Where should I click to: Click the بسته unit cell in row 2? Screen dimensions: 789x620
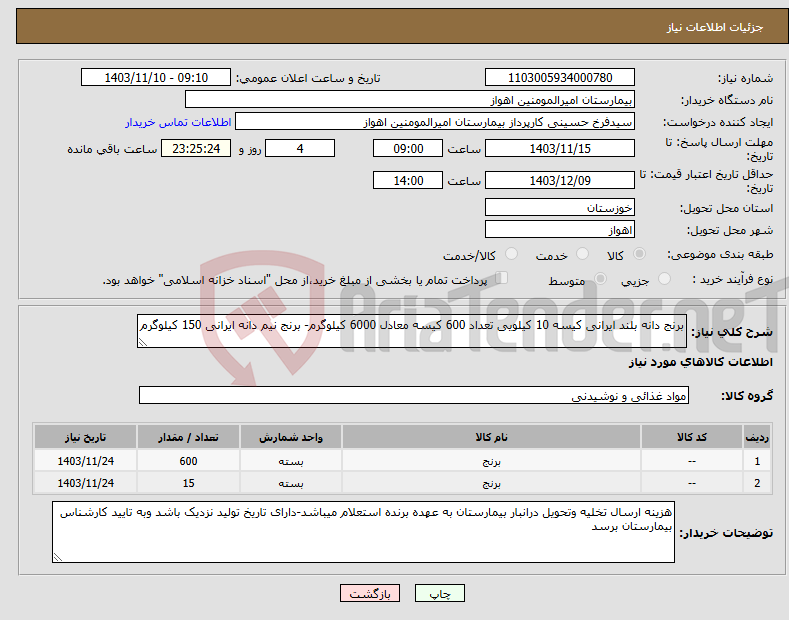point(291,483)
